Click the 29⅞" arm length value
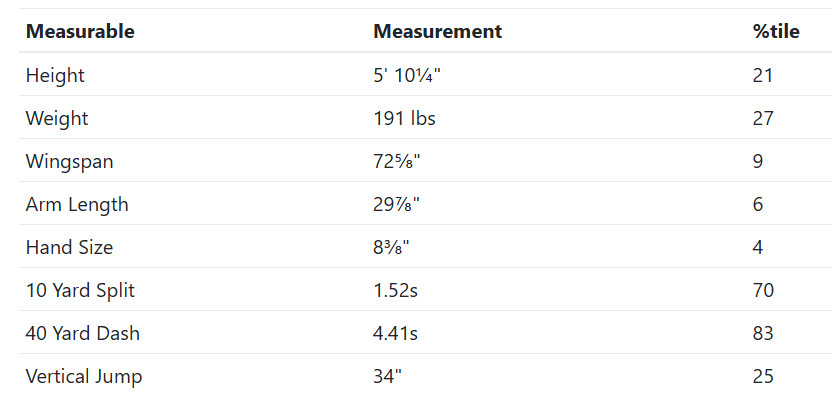This screenshot has height=404, width=832. coord(396,204)
